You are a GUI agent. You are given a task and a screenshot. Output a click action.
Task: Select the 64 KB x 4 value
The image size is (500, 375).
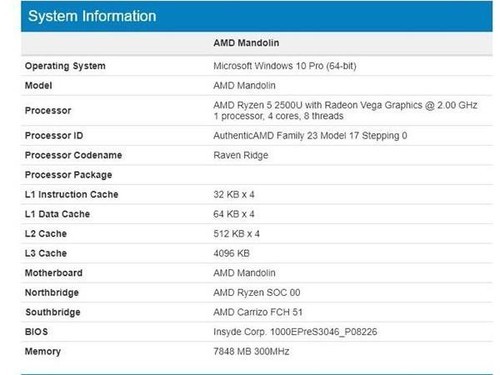(x=234, y=214)
